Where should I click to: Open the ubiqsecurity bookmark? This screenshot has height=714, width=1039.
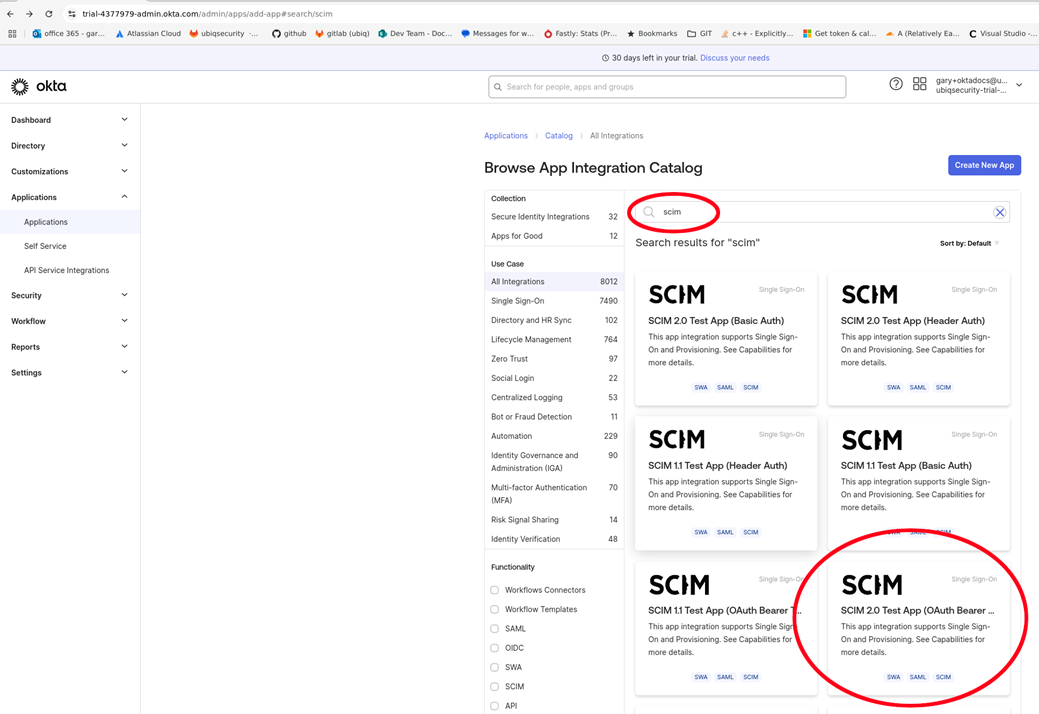pos(223,33)
